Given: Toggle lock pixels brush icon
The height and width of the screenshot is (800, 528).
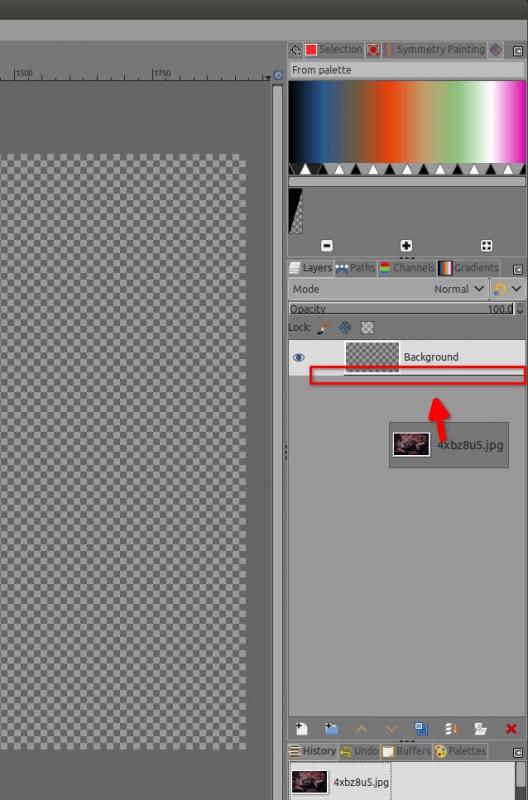Looking at the screenshot, I should click(x=323, y=328).
